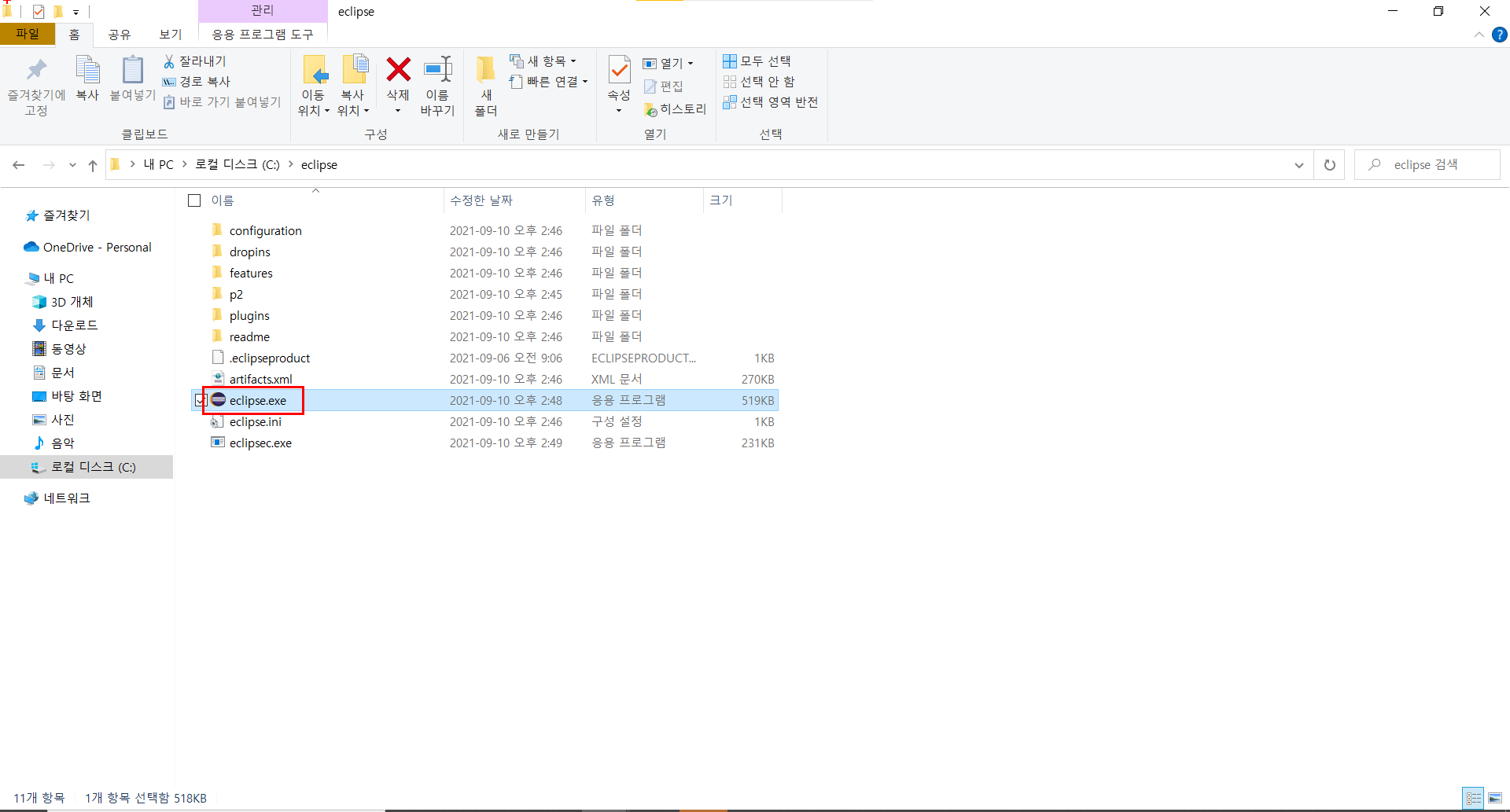Open Desktop (바탕 화면) in sidebar

click(x=67, y=396)
